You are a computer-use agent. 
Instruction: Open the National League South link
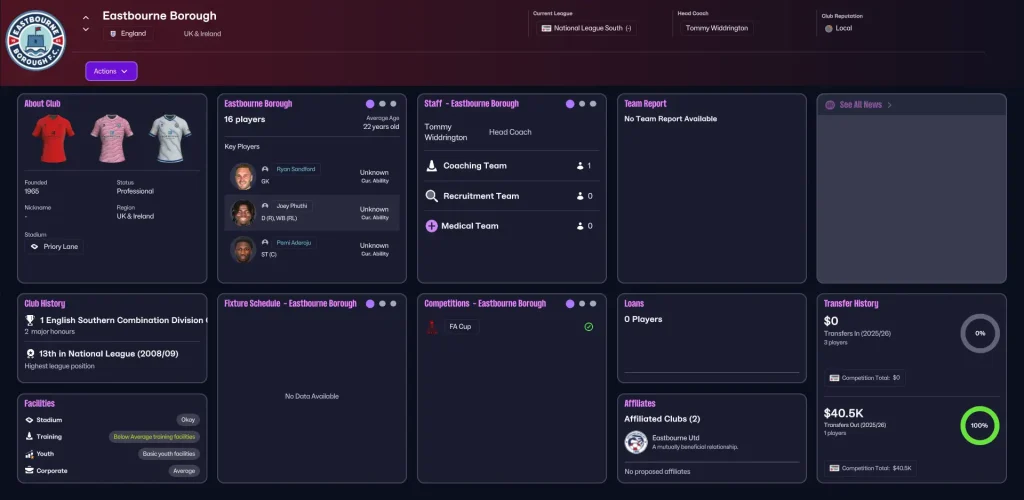586,28
